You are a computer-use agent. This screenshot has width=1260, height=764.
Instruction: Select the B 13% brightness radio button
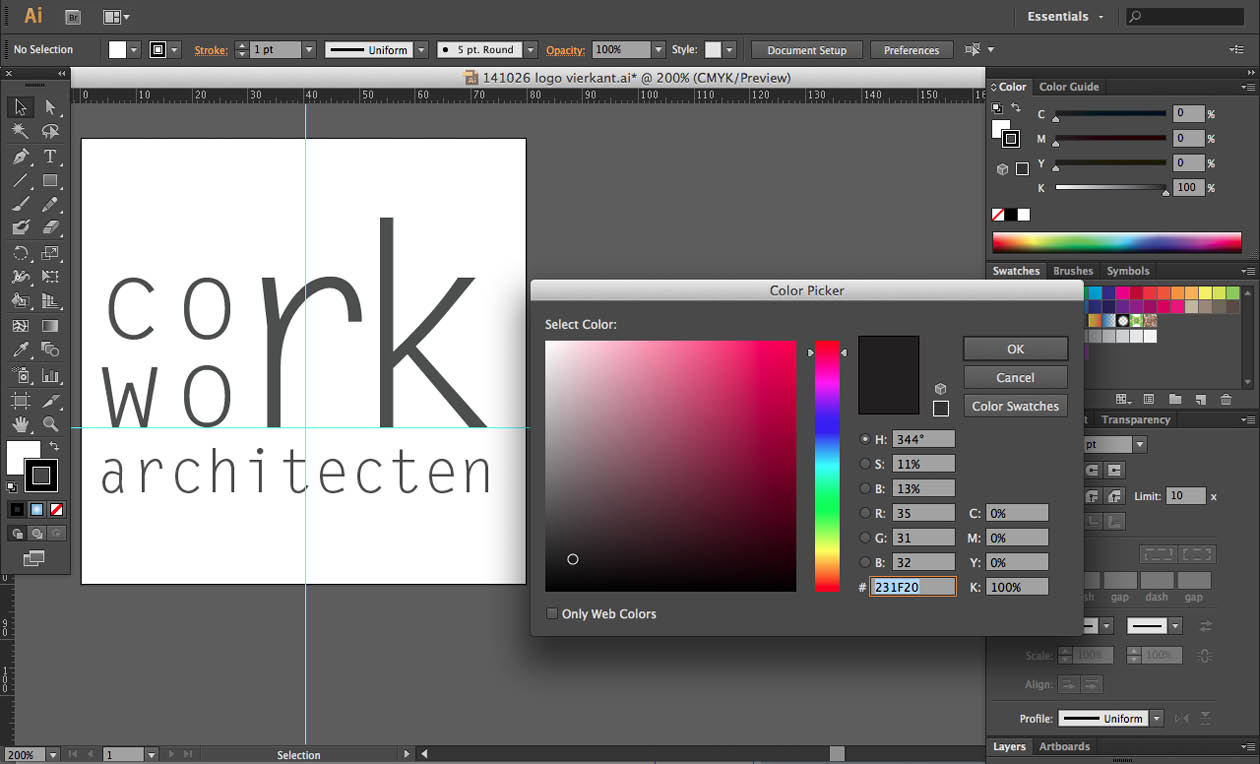[x=865, y=489]
